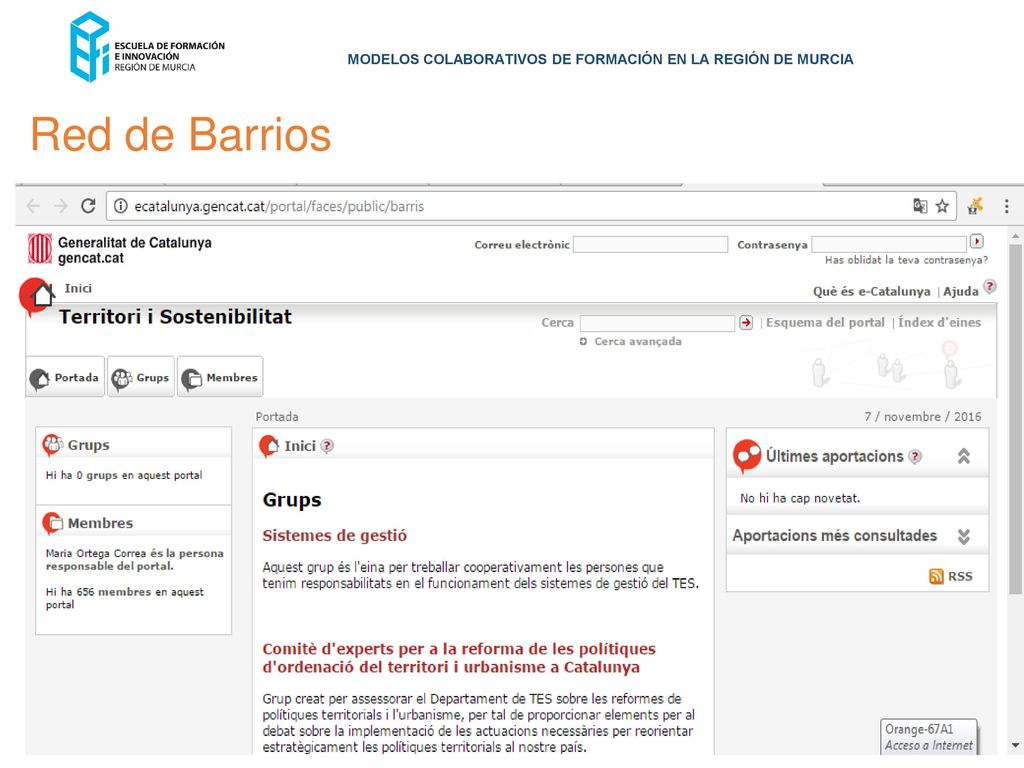
Task: Click help icon beside Últimes aportacions
Action: click(915, 456)
